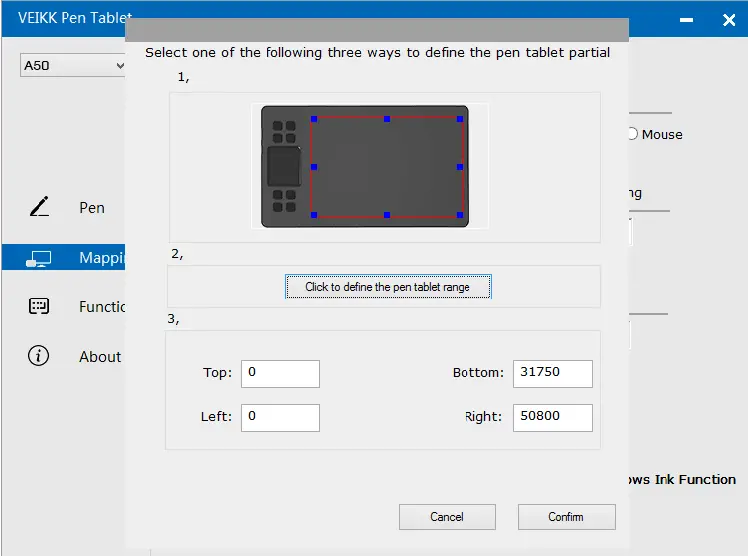The height and width of the screenshot is (556, 748).
Task: Close the VEIKK Pen Tablet window
Action: (728, 20)
